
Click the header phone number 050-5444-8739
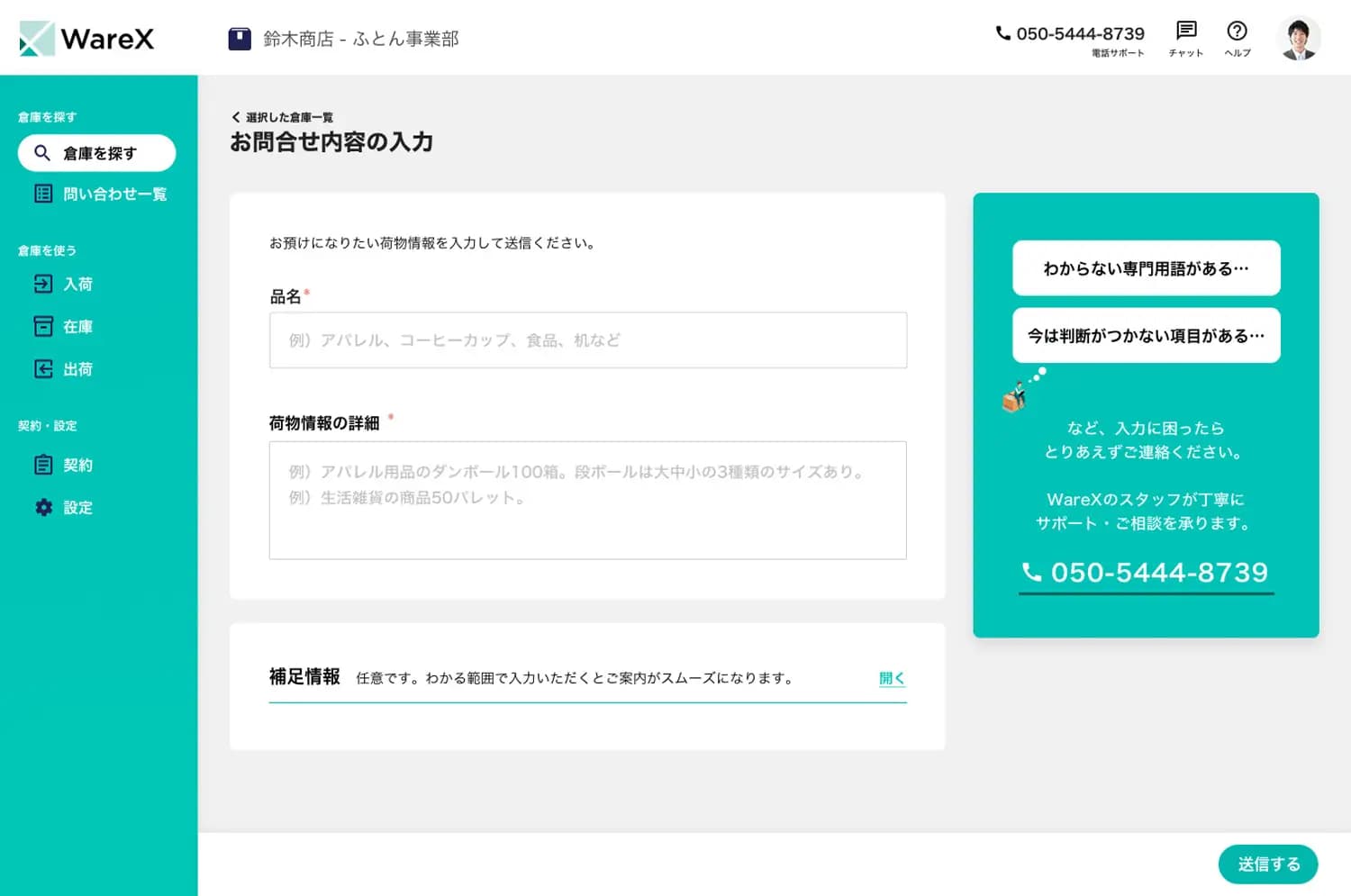coord(1080,33)
